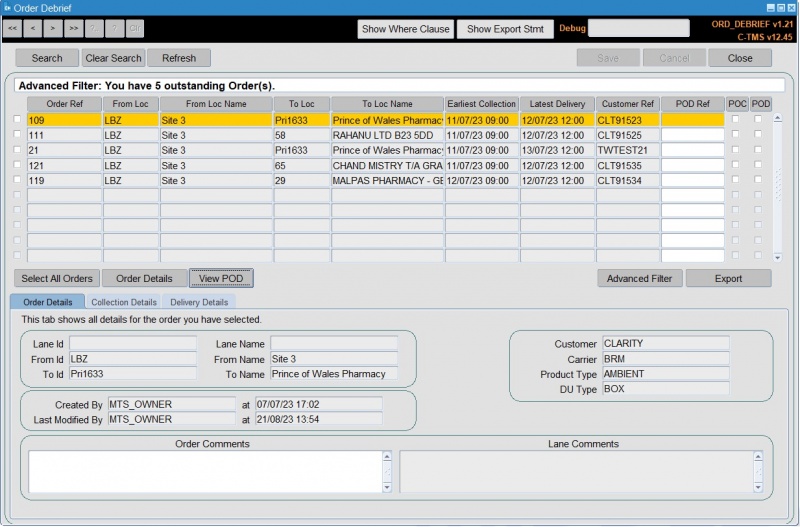
Task: Select checkbox for order 121
Action: [x=17, y=164]
